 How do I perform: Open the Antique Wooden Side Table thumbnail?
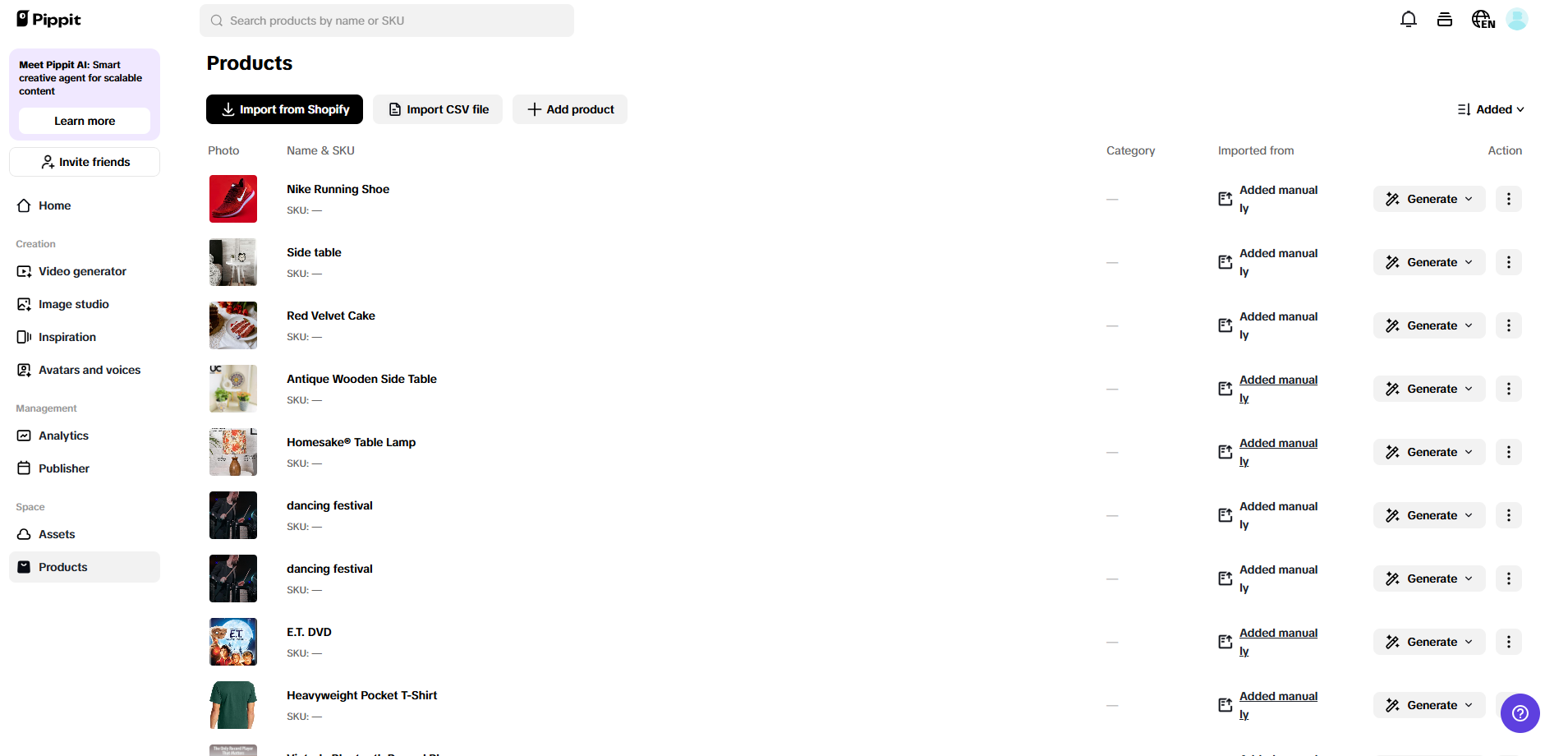[x=233, y=389]
